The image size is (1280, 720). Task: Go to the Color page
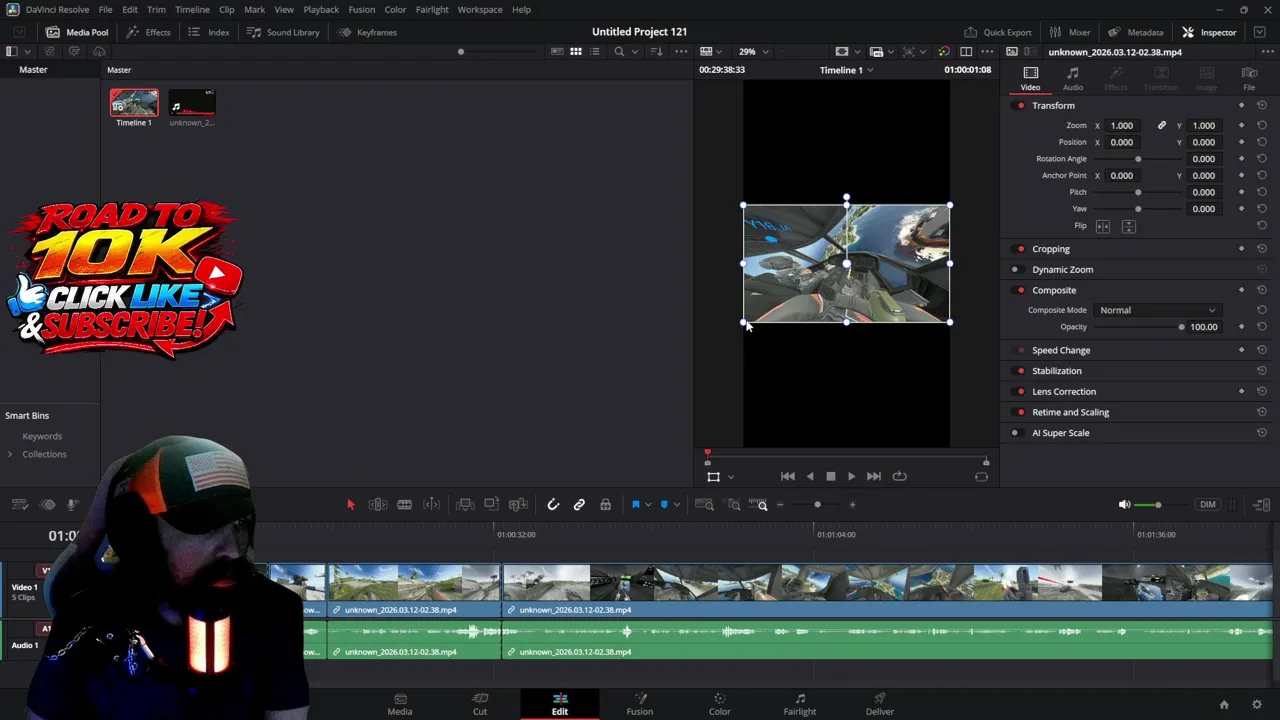[719, 704]
